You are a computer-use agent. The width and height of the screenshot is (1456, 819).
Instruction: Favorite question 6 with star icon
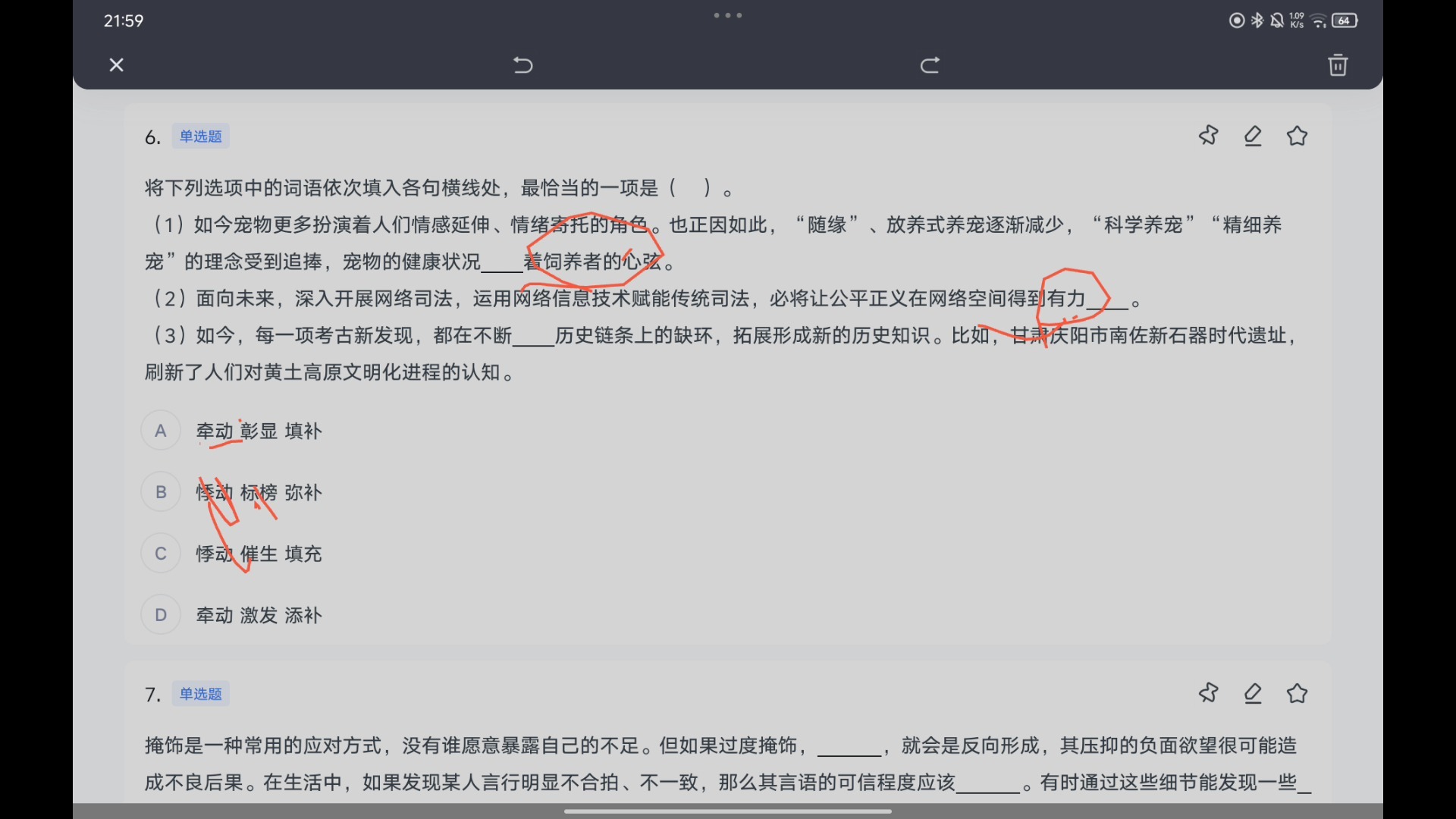pos(1298,136)
